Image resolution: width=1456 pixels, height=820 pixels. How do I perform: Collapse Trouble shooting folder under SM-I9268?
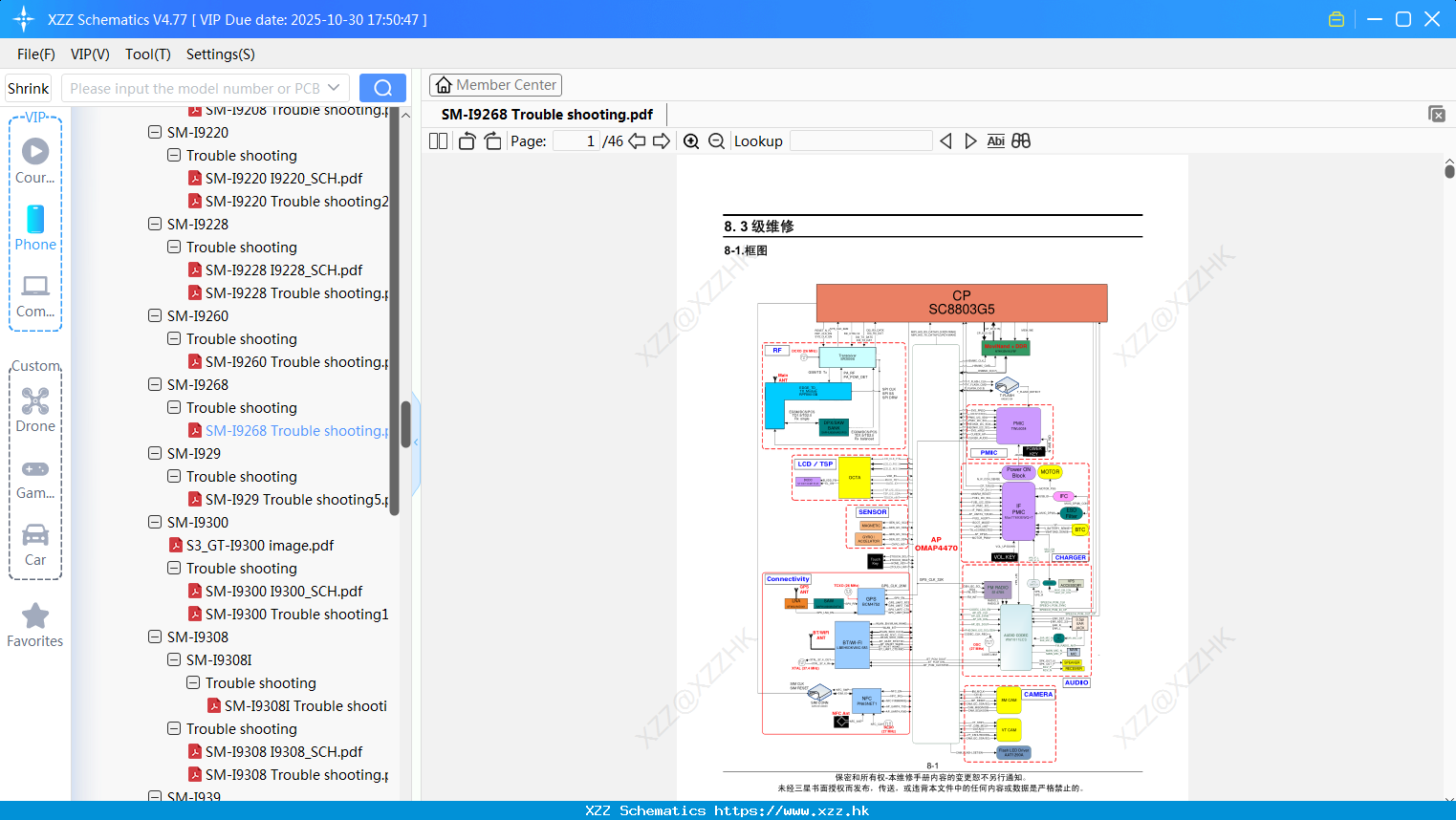(174, 408)
